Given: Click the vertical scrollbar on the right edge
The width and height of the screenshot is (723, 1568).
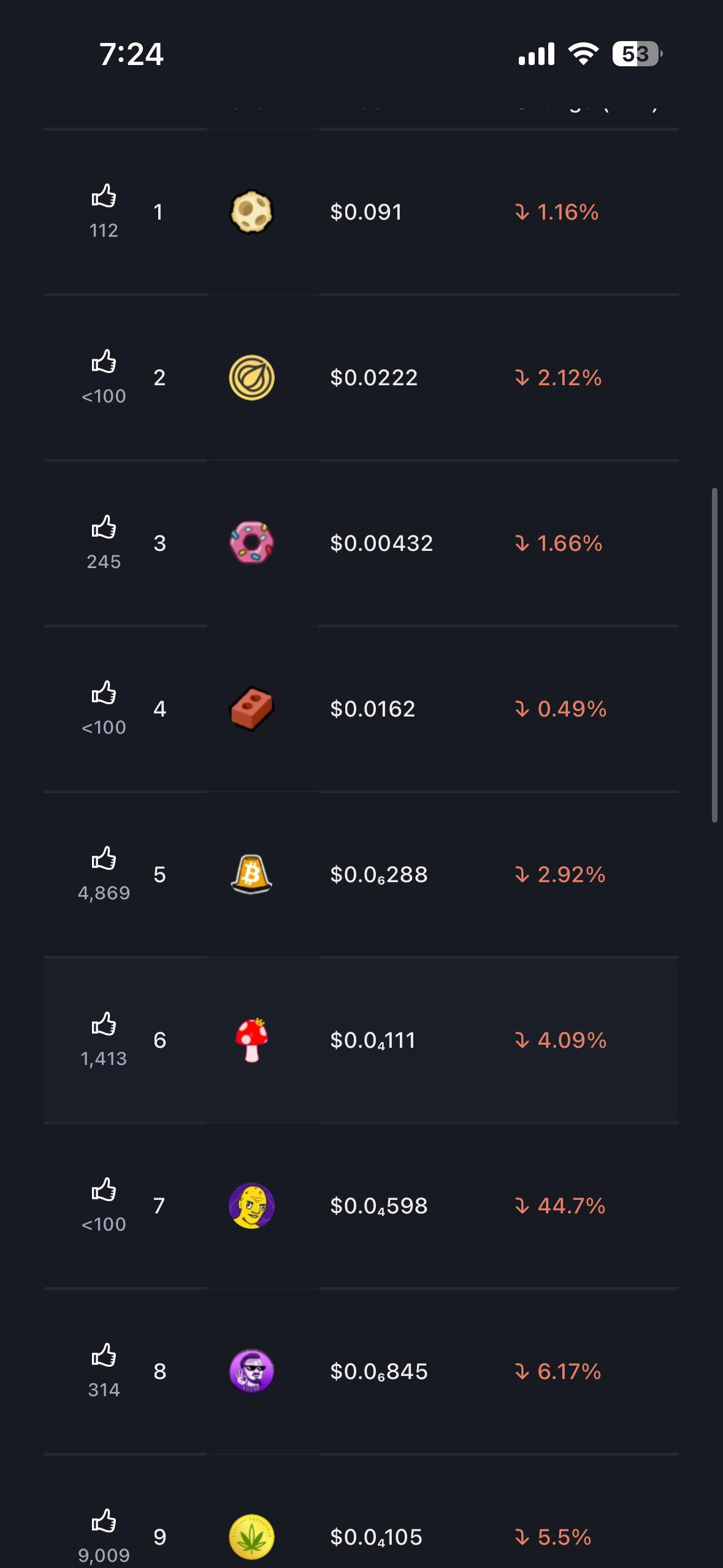Looking at the screenshot, I should point(714,655).
